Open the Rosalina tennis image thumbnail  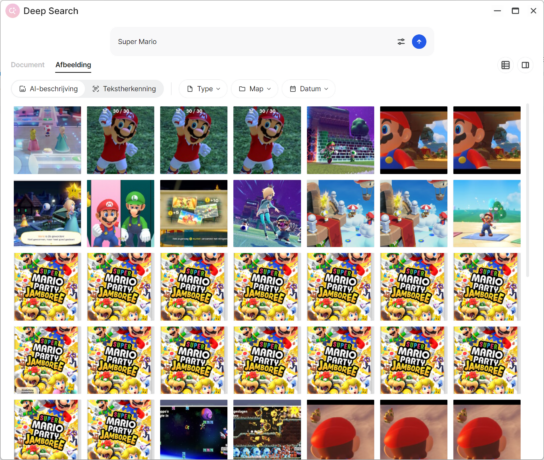pos(267,213)
